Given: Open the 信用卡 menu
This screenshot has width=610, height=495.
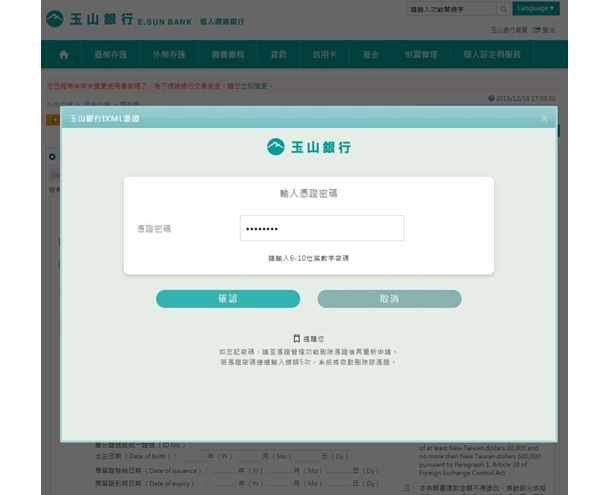Looking at the screenshot, I should pyautogui.click(x=324, y=54).
